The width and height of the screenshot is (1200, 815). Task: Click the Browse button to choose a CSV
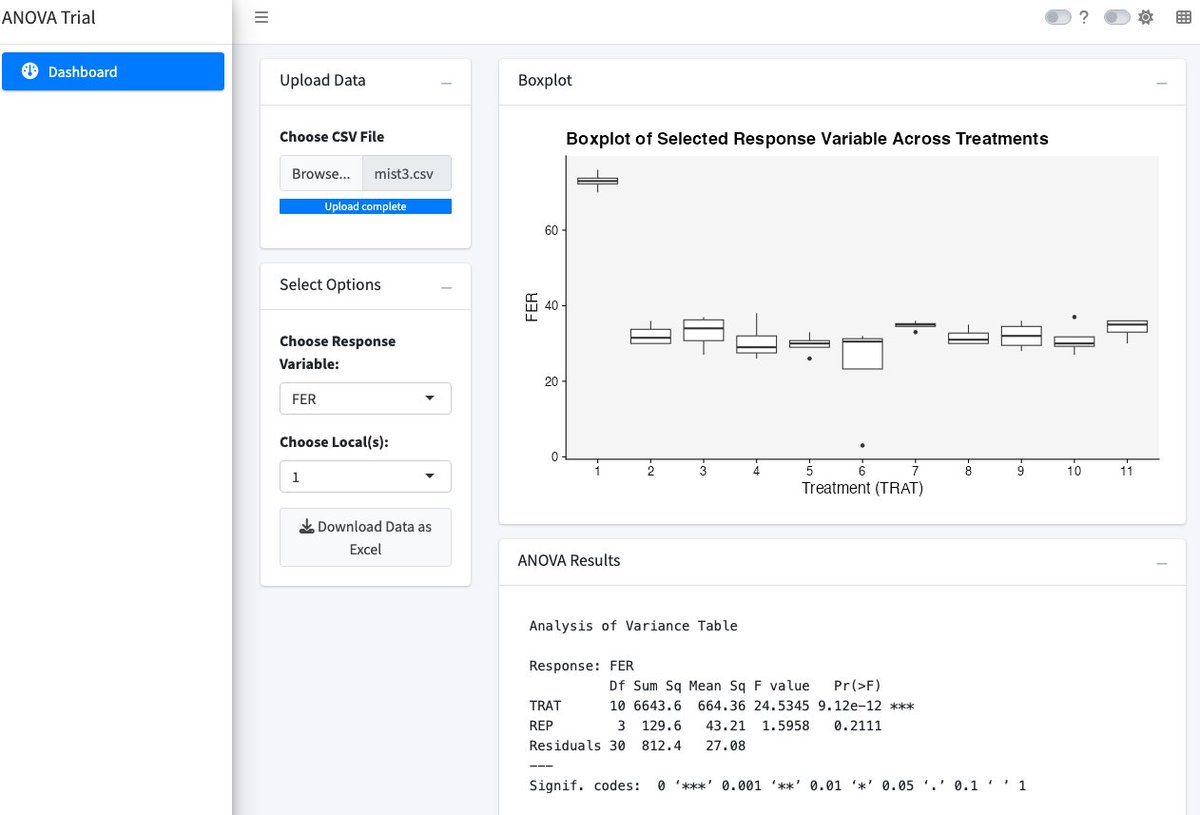[x=320, y=173]
